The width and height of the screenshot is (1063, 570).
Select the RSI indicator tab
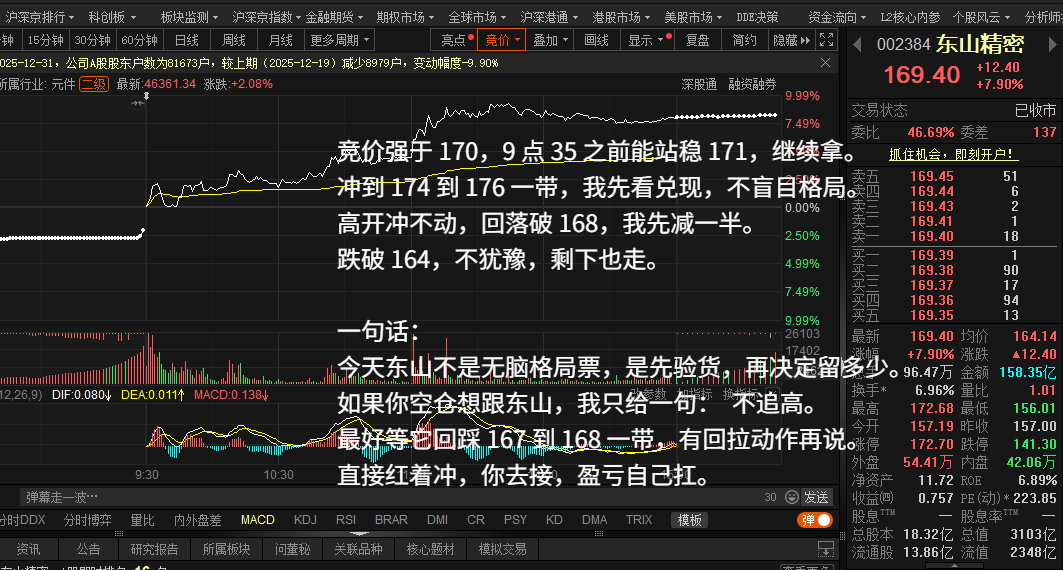pos(346,520)
